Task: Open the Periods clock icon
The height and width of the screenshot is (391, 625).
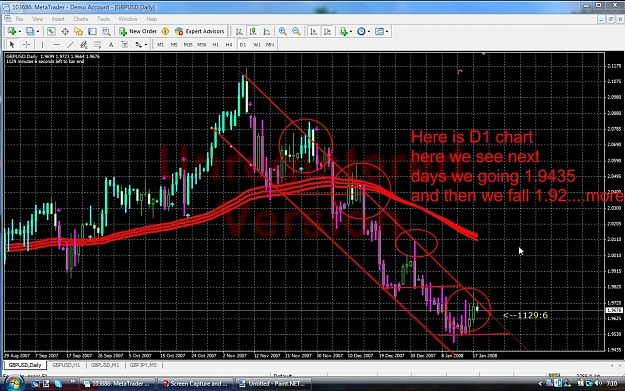Action: 361,31
